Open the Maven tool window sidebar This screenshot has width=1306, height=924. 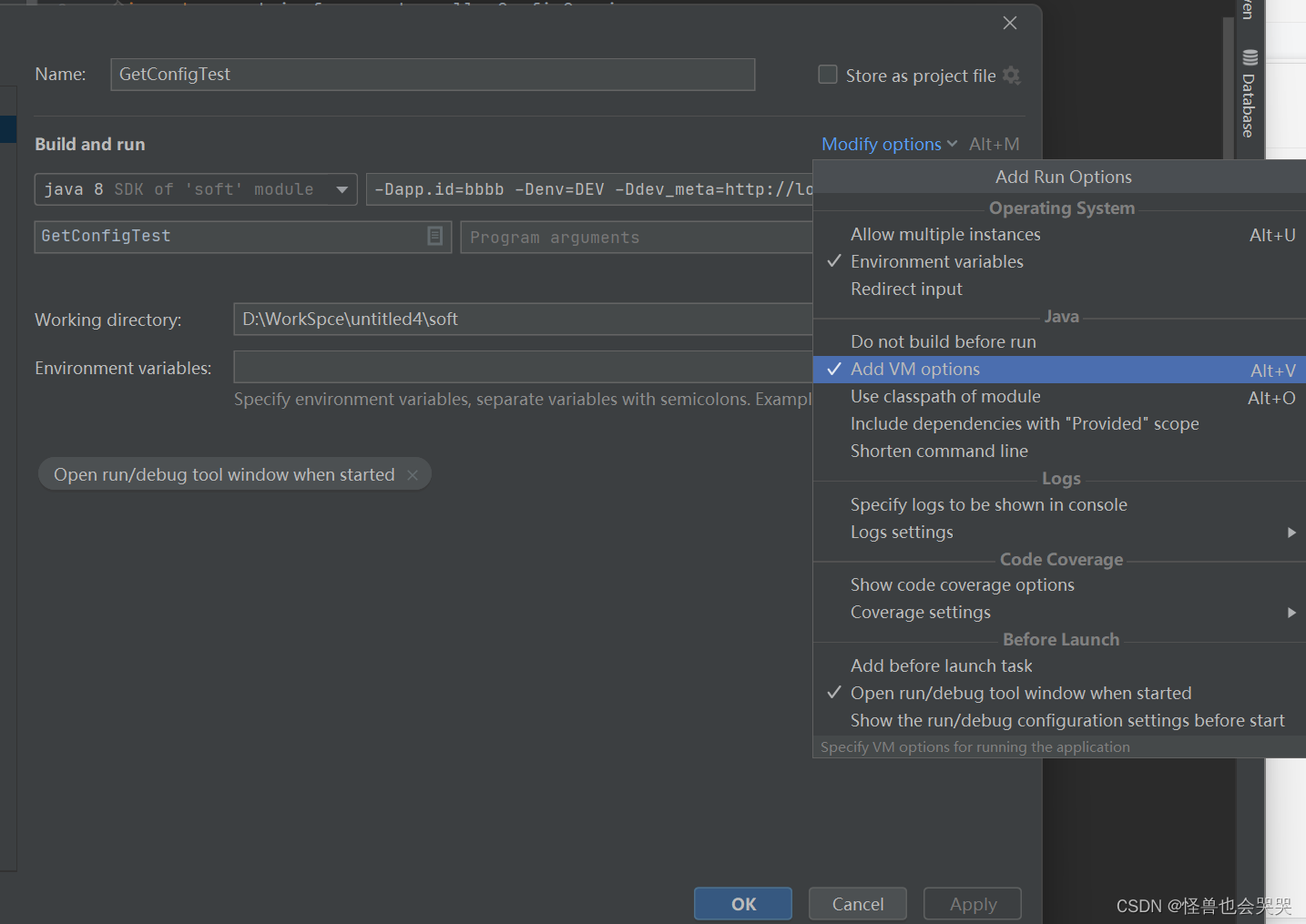(1247, 9)
